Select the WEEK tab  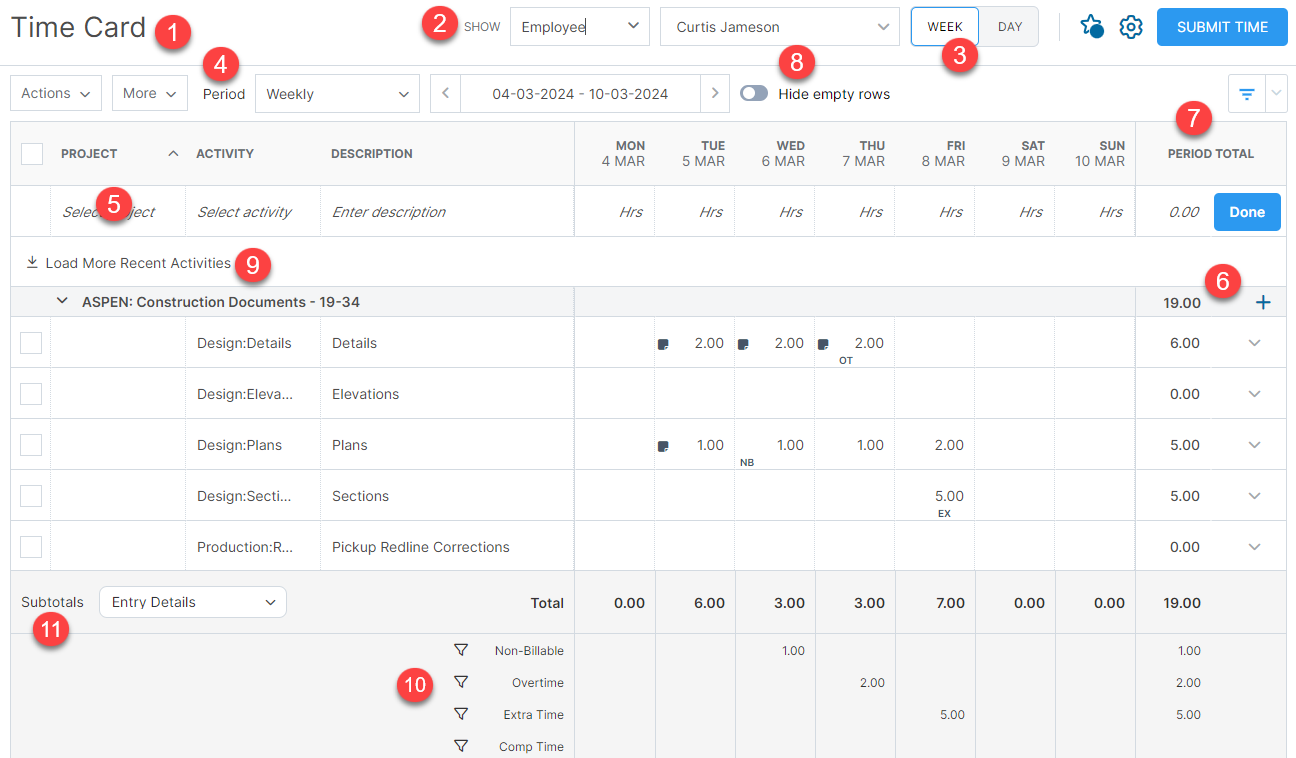point(944,27)
